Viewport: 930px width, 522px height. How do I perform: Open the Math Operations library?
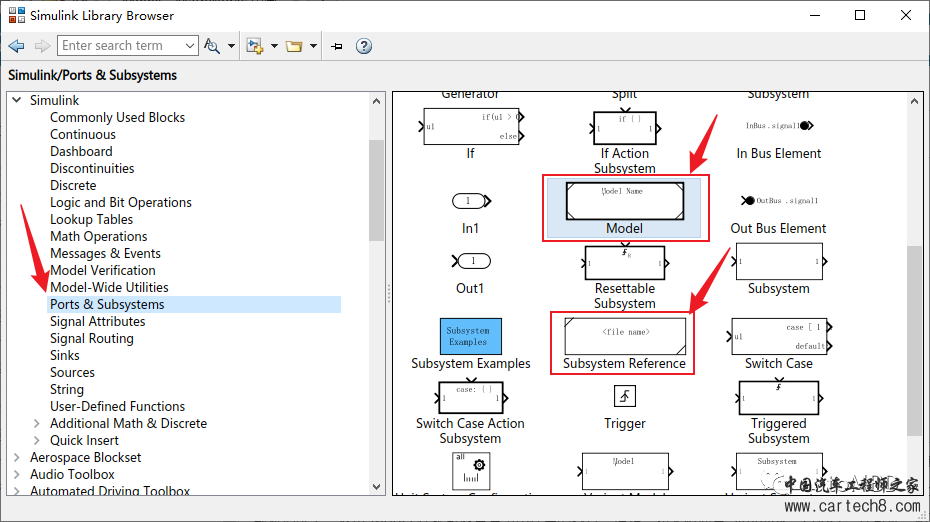coord(98,237)
